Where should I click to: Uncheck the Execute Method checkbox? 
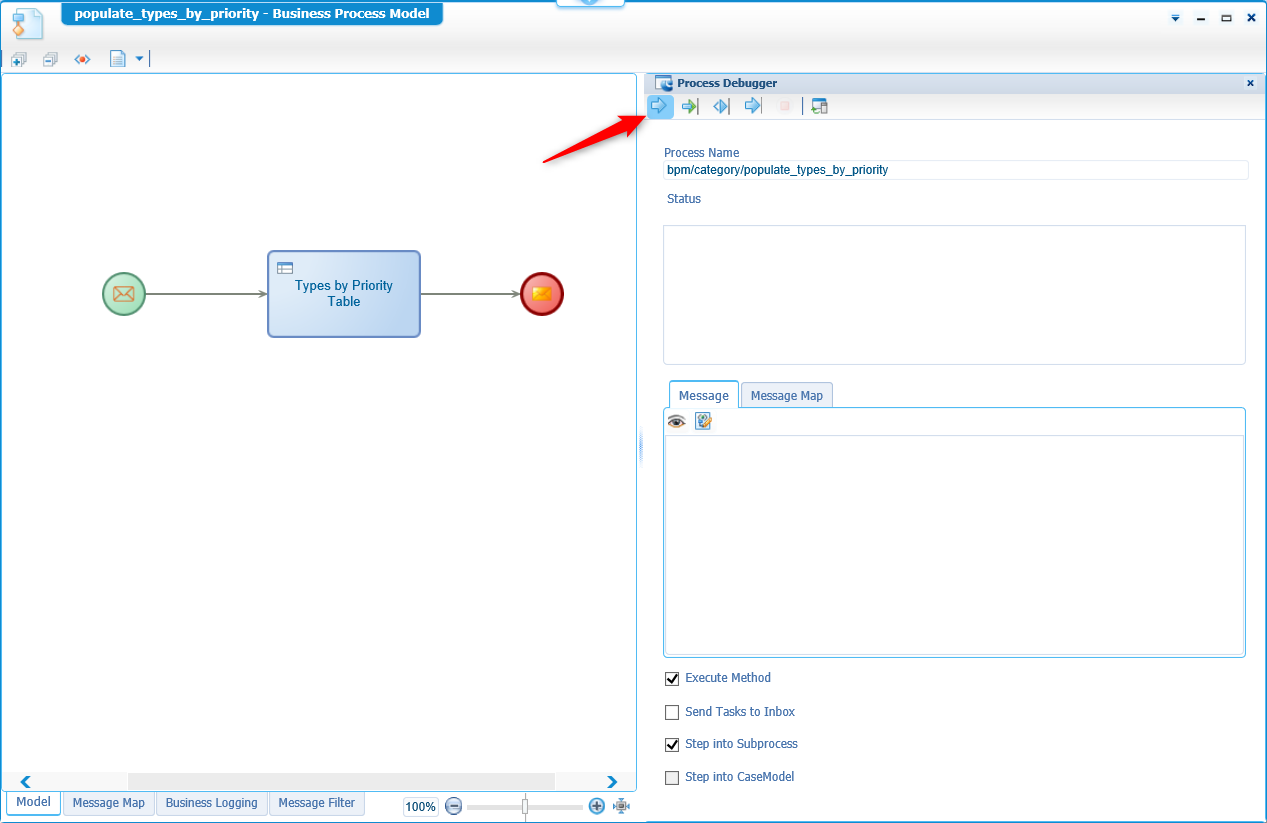(x=672, y=679)
